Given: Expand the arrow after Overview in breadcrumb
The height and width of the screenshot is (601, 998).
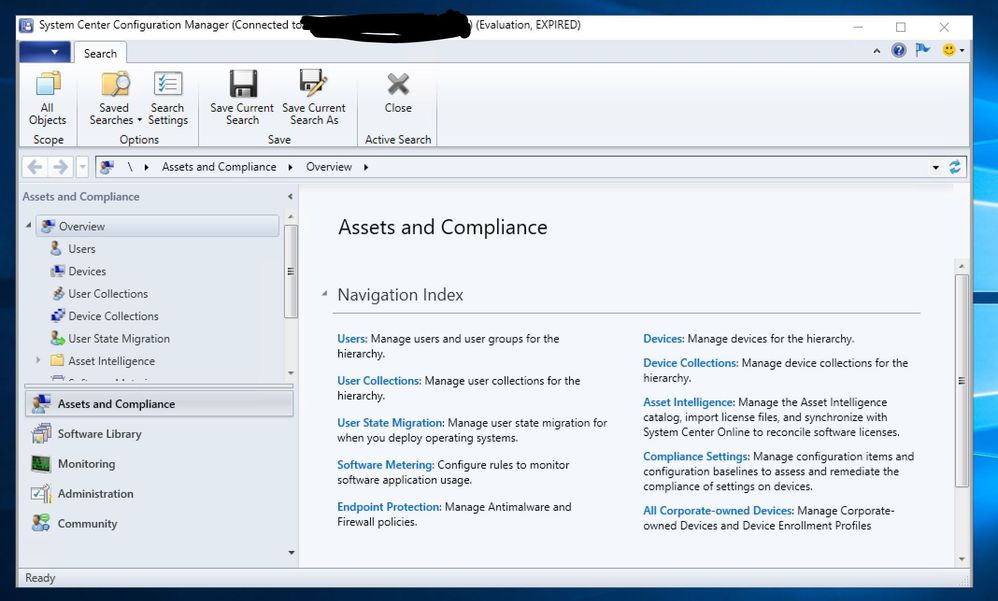Looking at the screenshot, I should pos(366,167).
